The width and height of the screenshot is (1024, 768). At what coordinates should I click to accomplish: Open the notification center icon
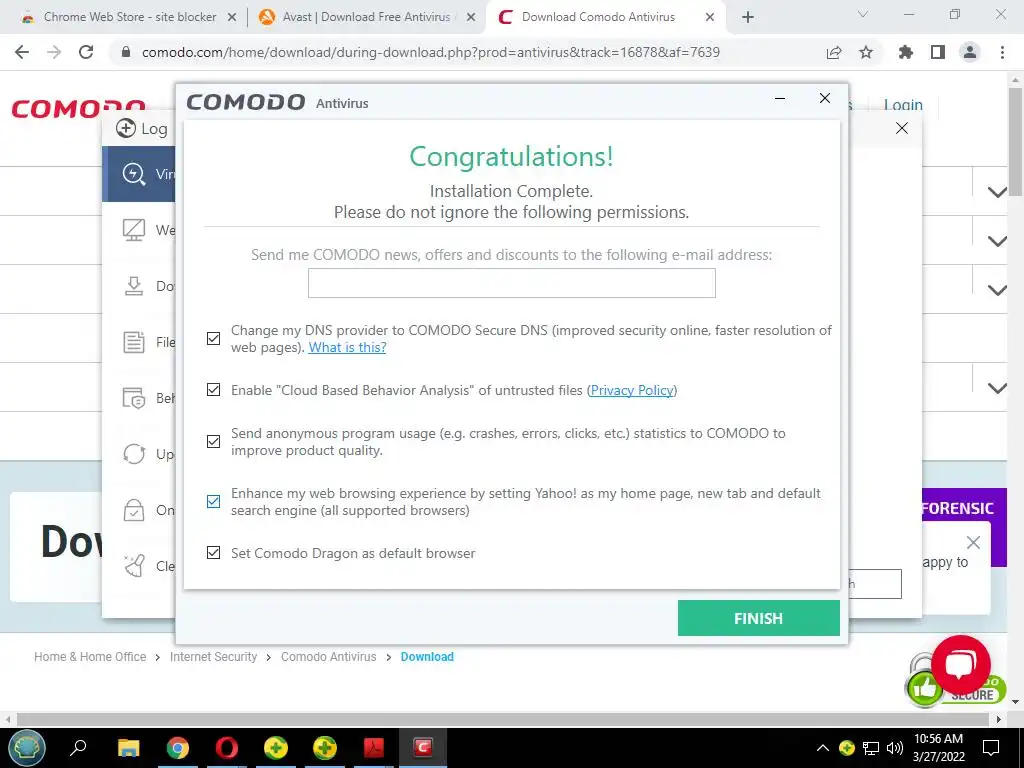click(x=991, y=748)
